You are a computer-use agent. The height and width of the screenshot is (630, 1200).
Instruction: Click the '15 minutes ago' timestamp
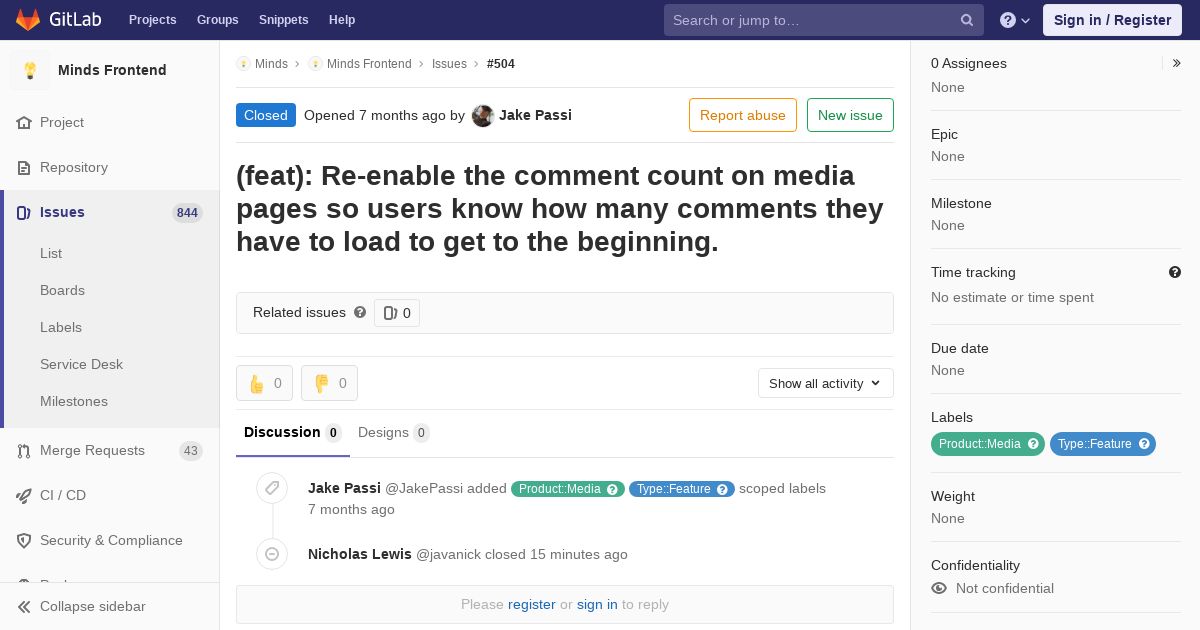(x=579, y=554)
